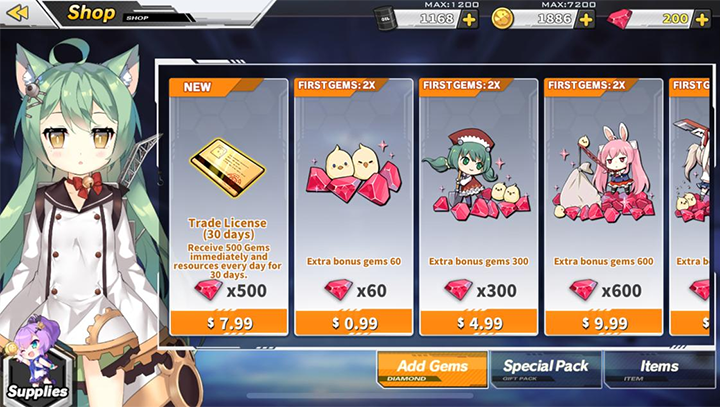720x407 pixels.
Task: Select the two-chicks 60 gem pack image
Action: [x=354, y=173]
